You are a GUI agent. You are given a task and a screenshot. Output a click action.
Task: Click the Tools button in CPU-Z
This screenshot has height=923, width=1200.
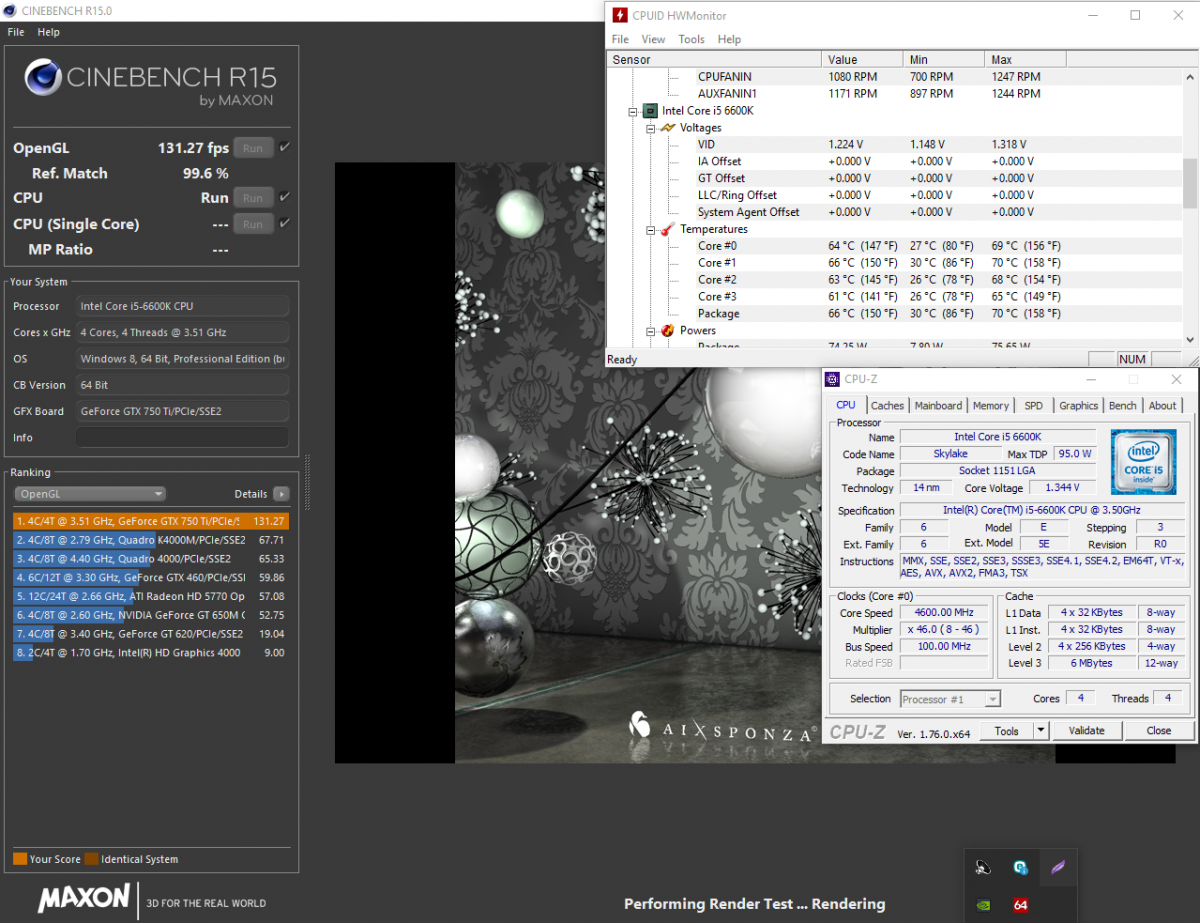click(1006, 731)
